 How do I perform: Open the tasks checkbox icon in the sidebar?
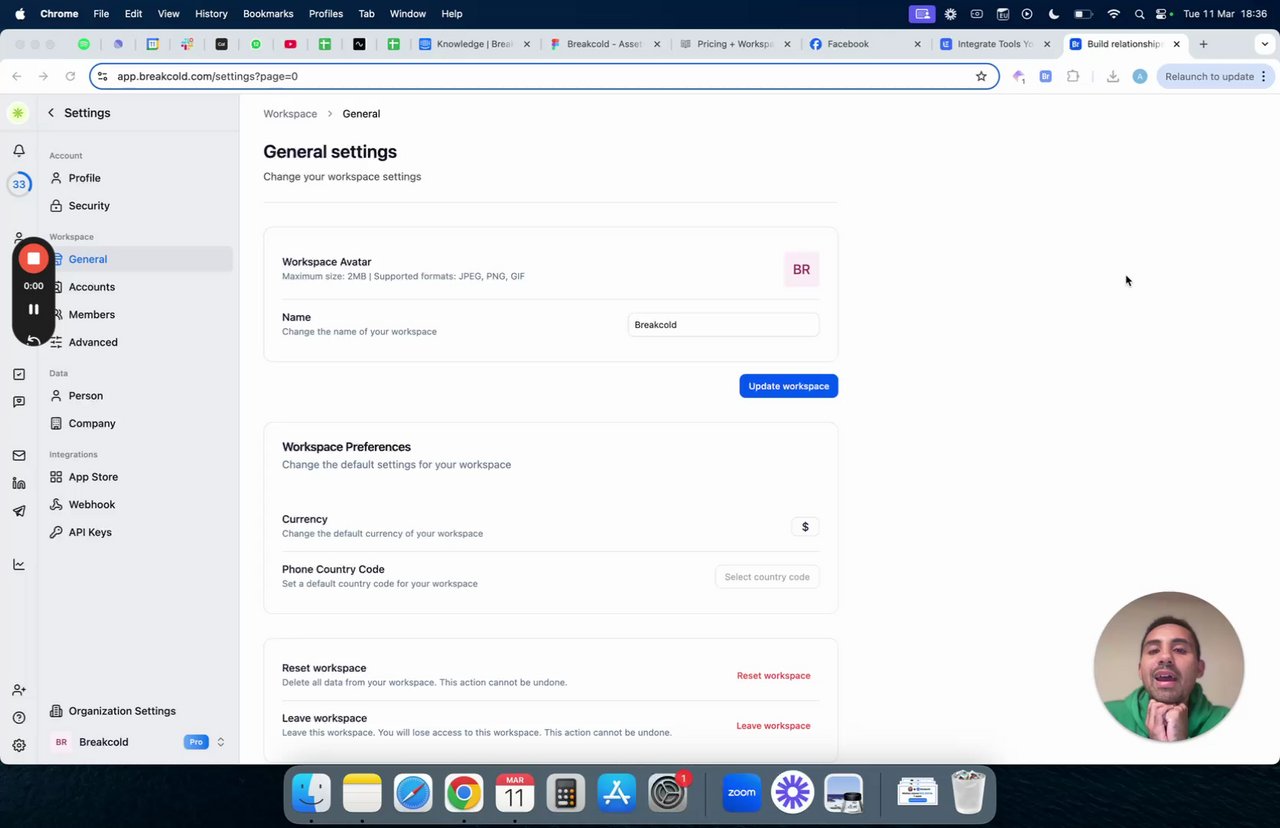point(19,374)
